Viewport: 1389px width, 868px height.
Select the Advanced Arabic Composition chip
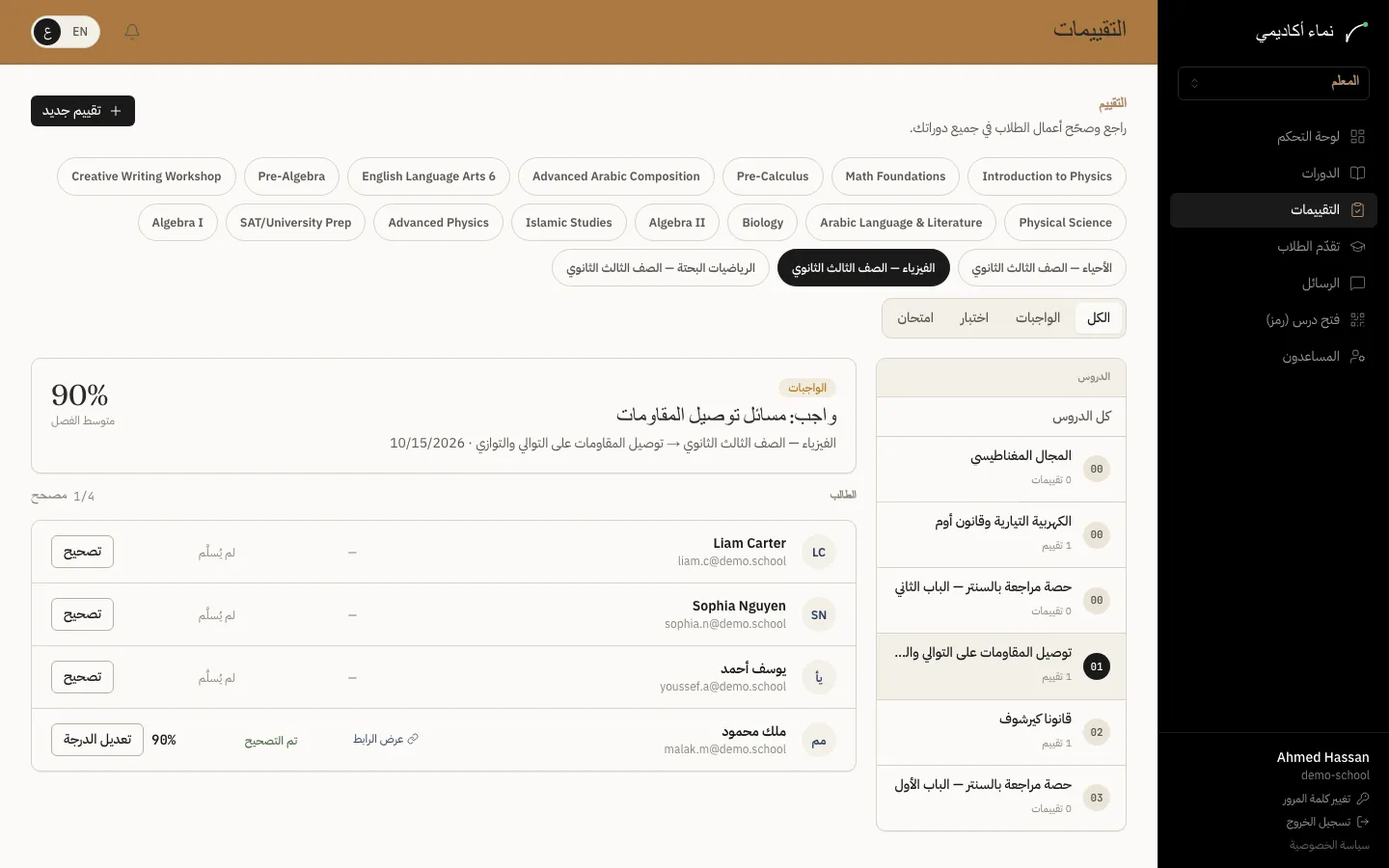coord(616,176)
